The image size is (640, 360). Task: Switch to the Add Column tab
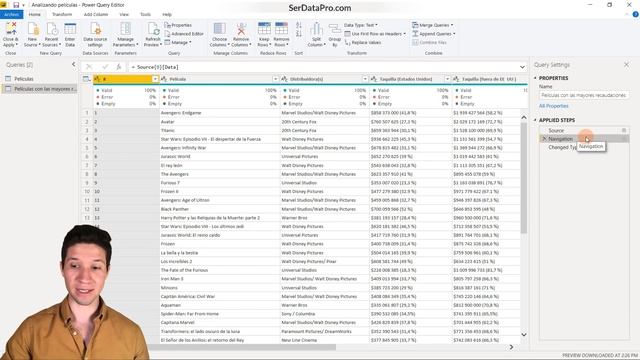click(x=96, y=15)
